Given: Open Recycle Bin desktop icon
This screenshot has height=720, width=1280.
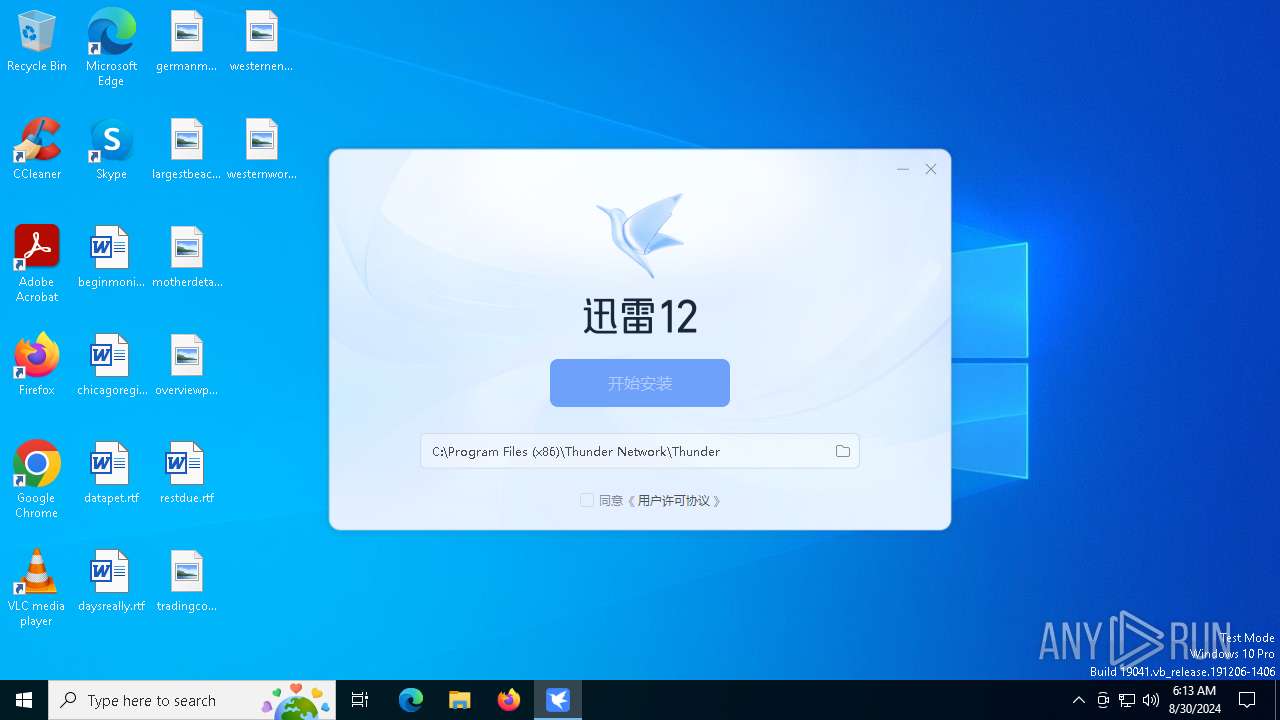Looking at the screenshot, I should (x=37, y=42).
